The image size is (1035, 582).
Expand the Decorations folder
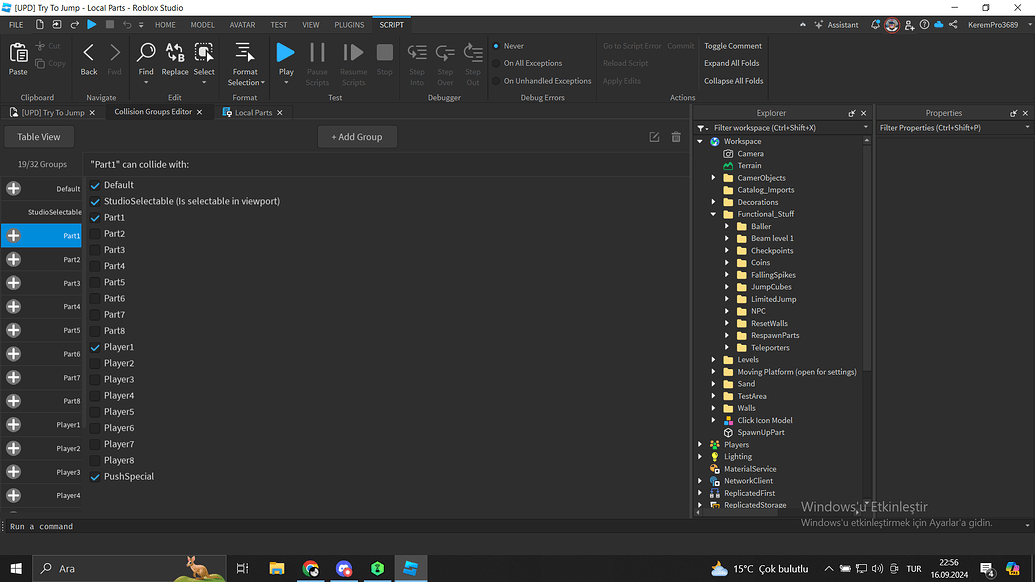coord(714,202)
